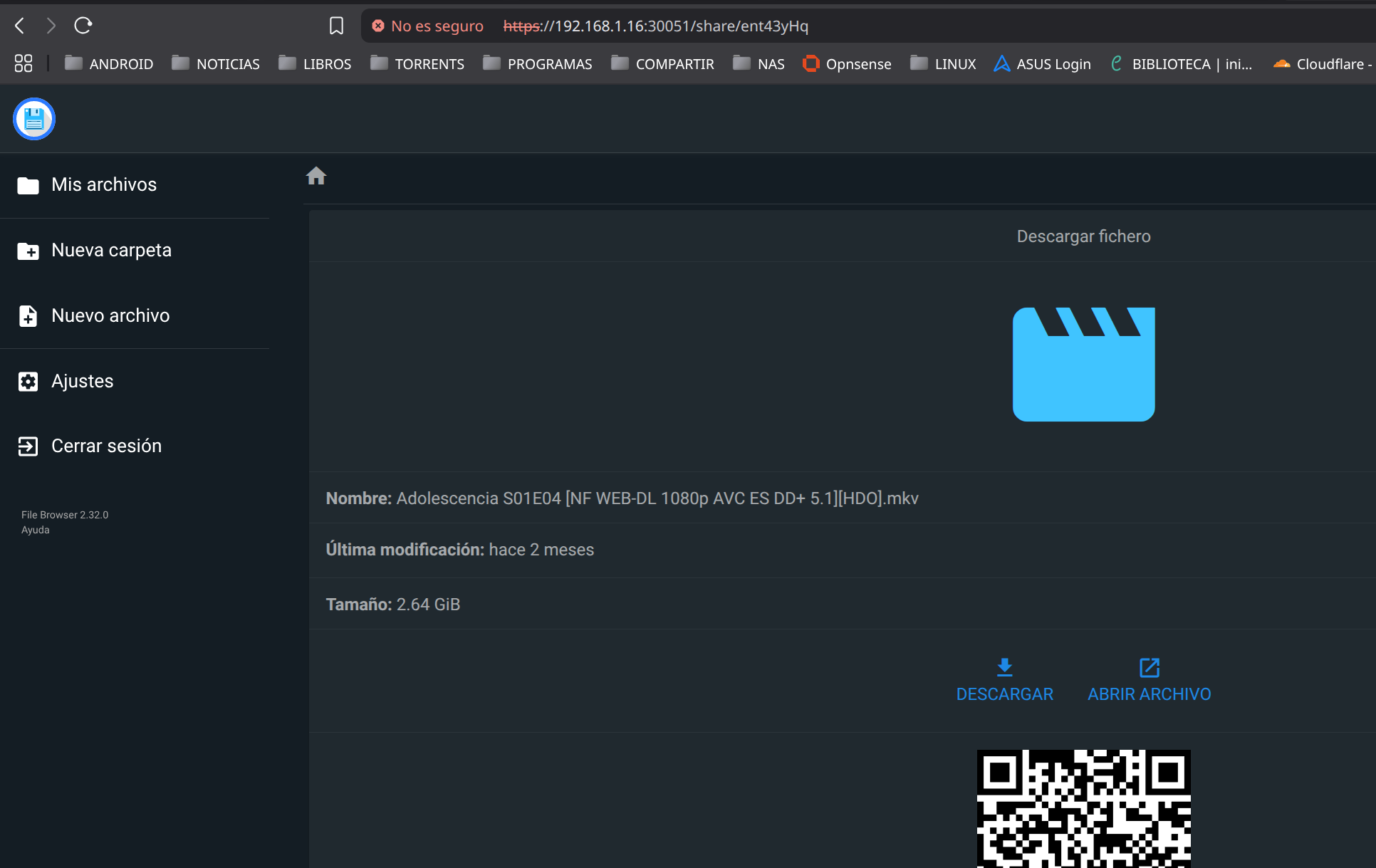Image resolution: width=1376 pixels, height=868 pixels.
Task: Click the open-external icon above ABRIR ARCHIVO
Action: [1149, 667]
